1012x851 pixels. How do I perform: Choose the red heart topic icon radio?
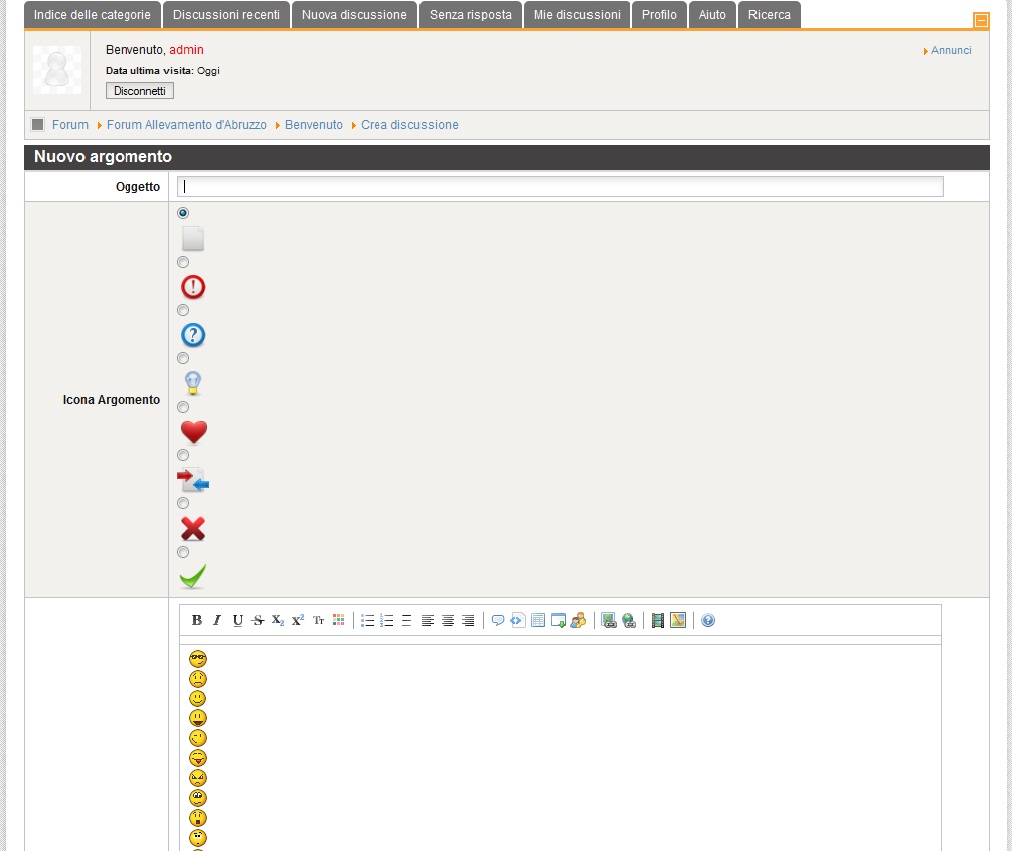pos(183,407)
